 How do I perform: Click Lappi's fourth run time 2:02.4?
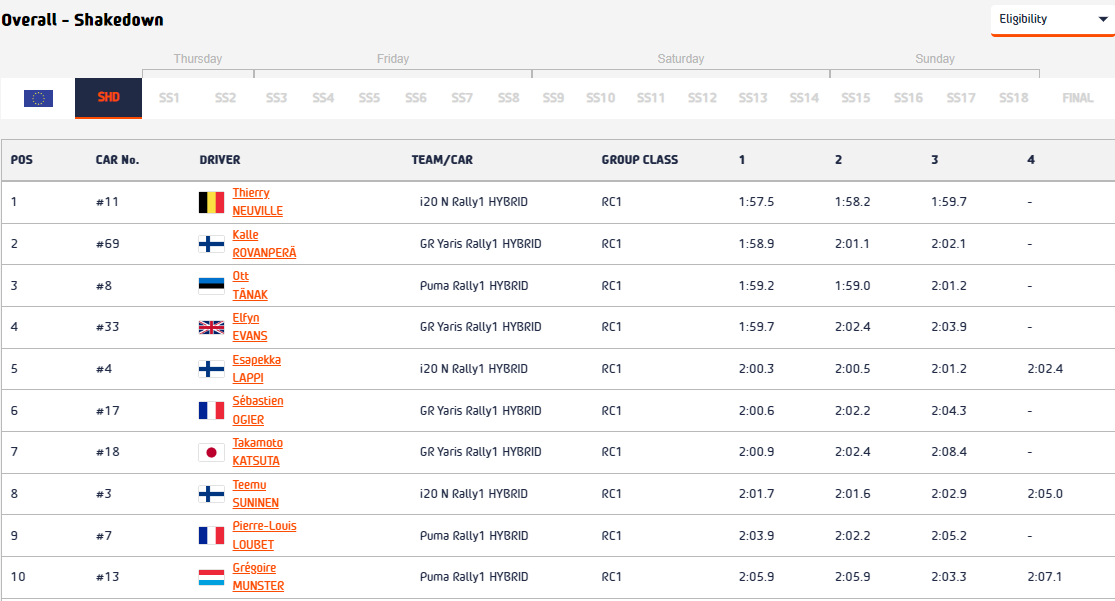pos(1045,369)
